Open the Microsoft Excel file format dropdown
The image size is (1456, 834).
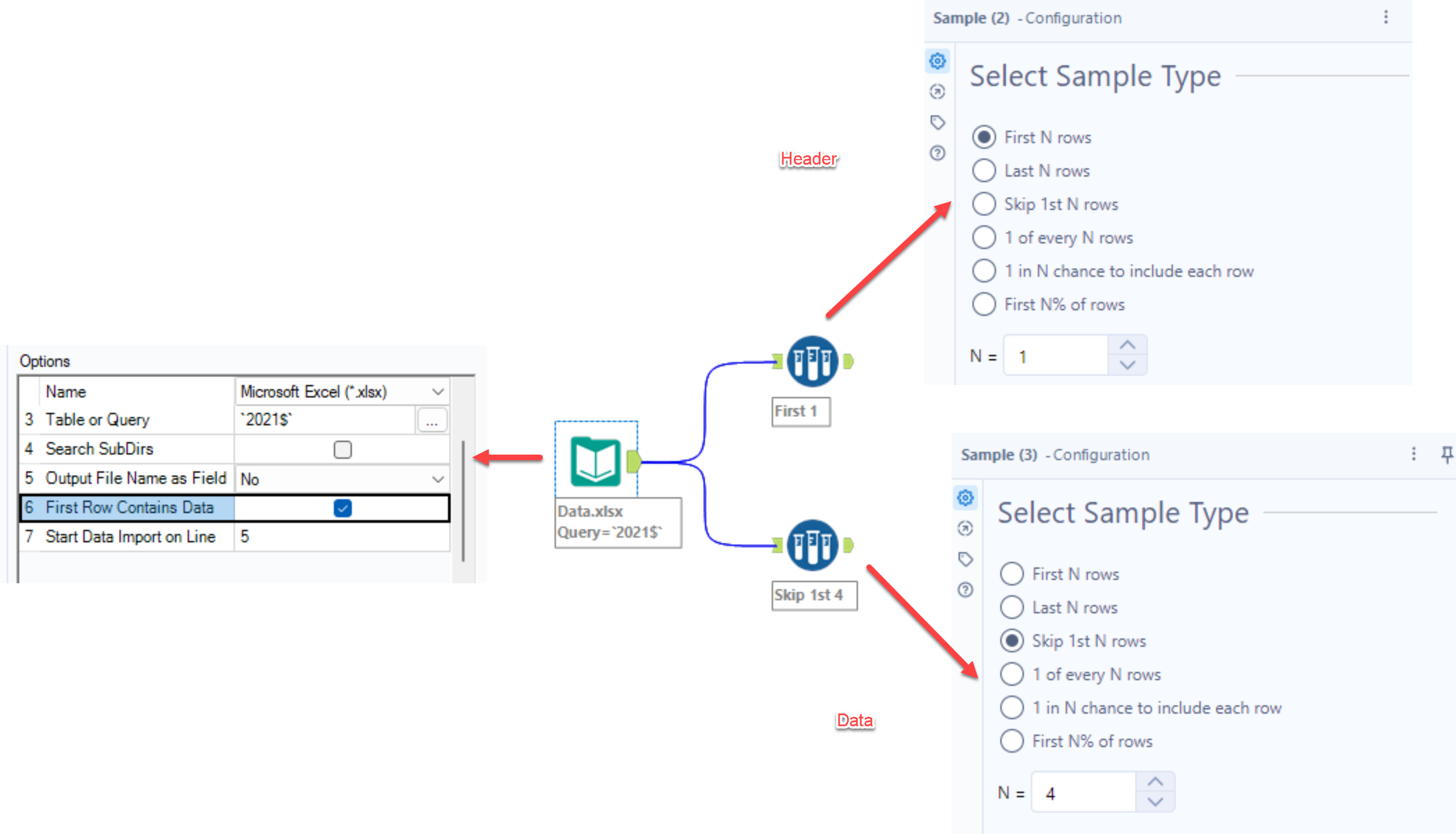pos(438,392)
